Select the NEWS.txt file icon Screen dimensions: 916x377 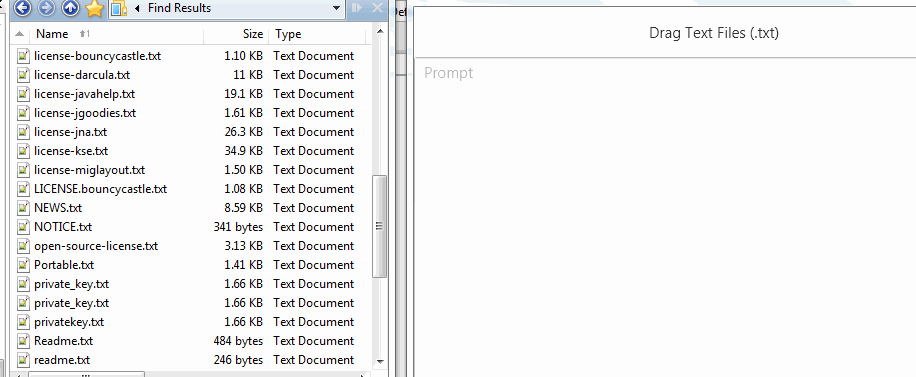point(23,207)
